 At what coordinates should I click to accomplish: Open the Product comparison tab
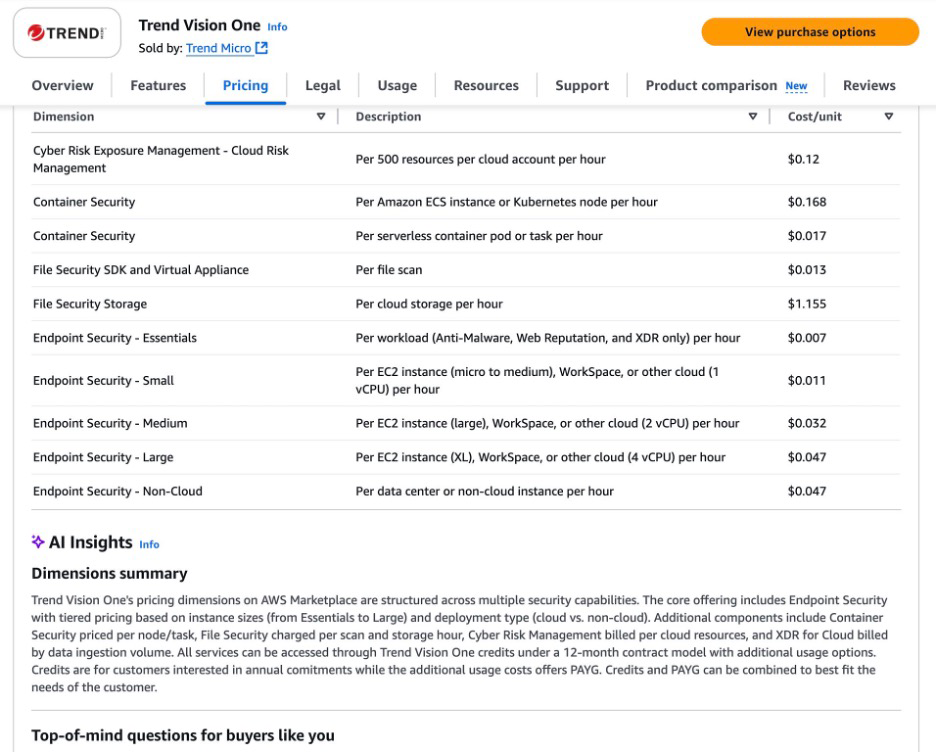[711, 86]
